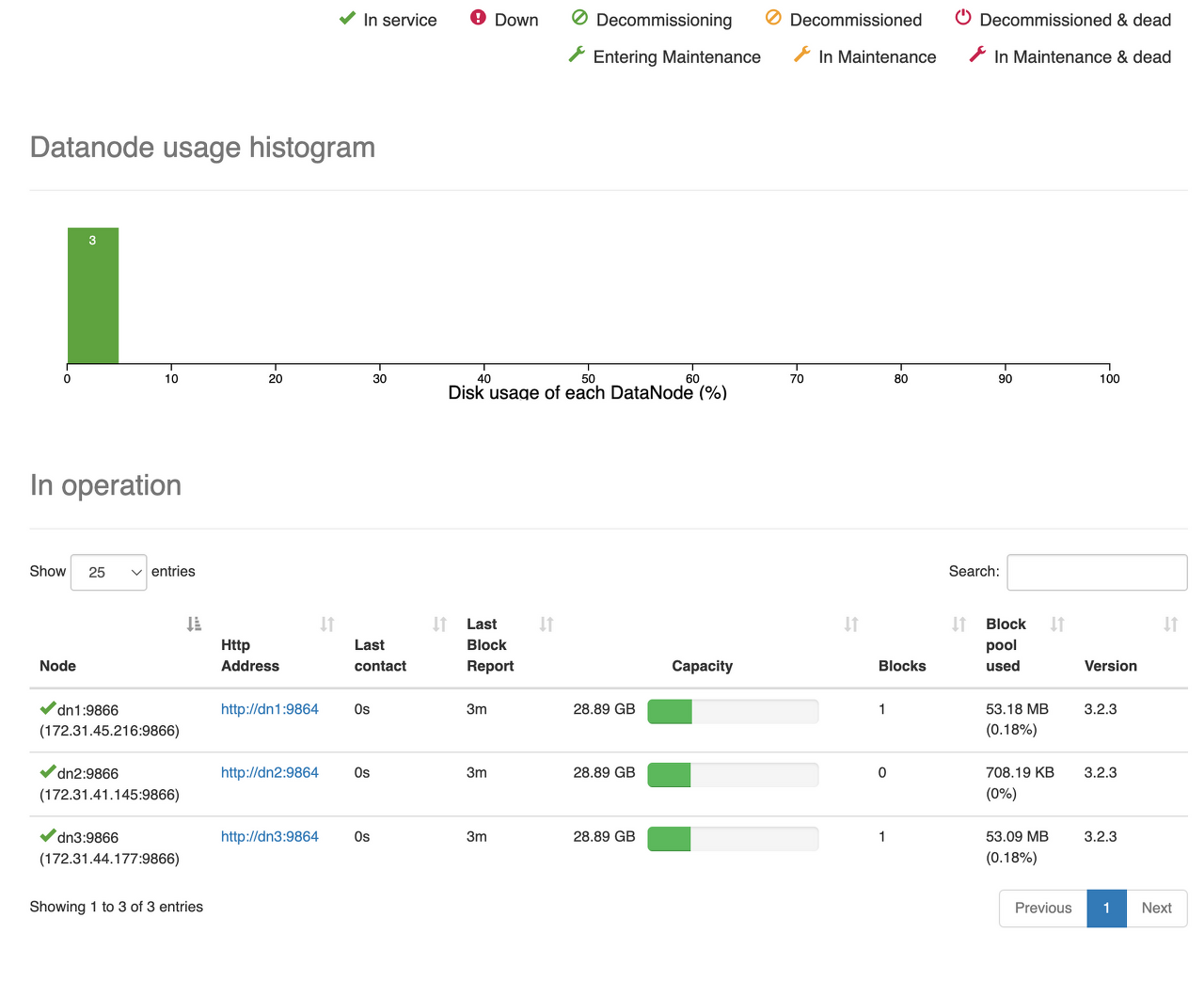The width and height of the screenshot is (1204, 996).
Task: Click the dn3 capacity usage bar
Action: click(733, 839)
